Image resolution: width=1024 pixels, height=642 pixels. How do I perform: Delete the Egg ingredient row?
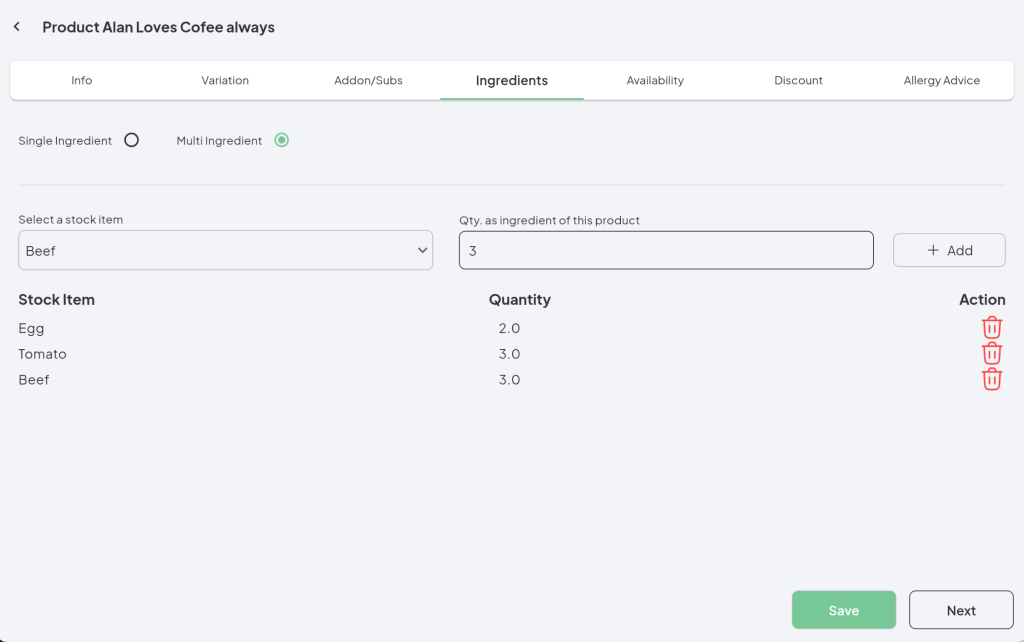click(x=991, y=327)
